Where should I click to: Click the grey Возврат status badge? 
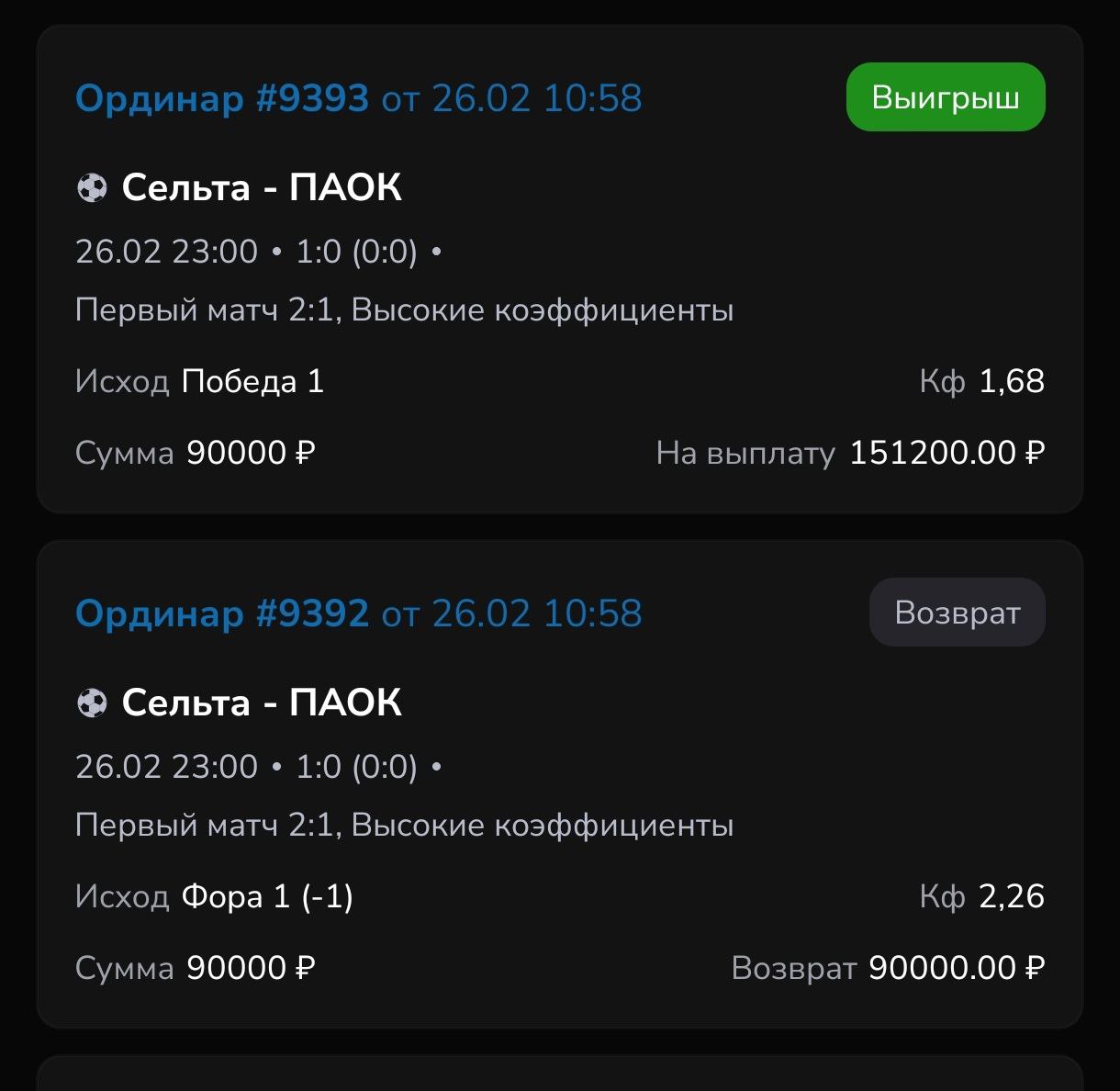coord(957,613)
